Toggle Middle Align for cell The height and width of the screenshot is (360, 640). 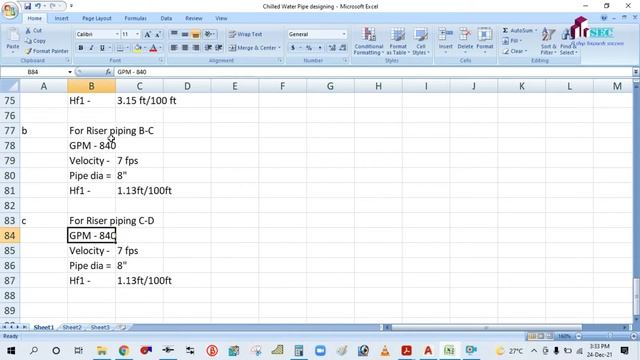click(x=185, y=34)
